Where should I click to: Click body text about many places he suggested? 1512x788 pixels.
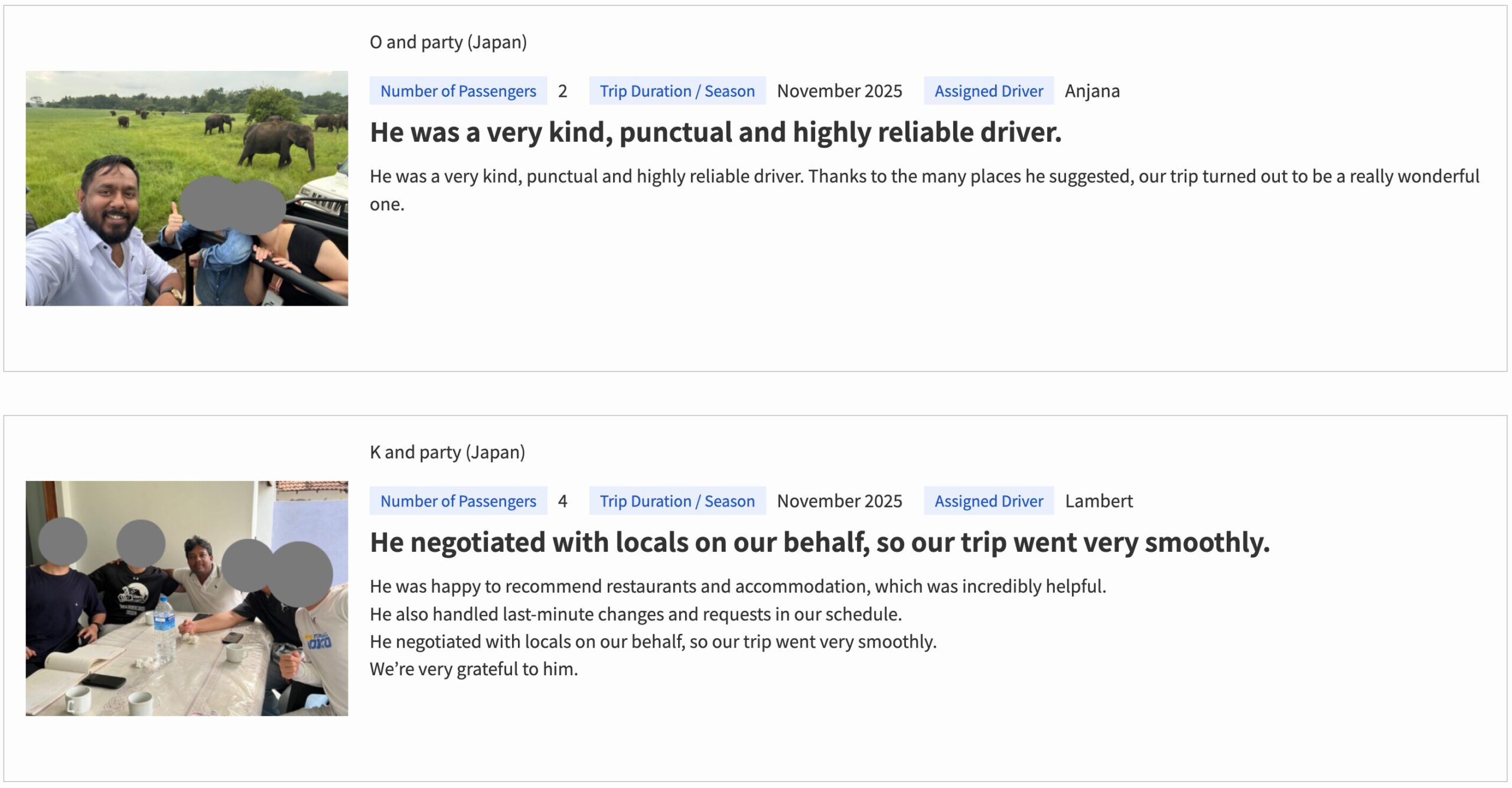tap(924, 176)
